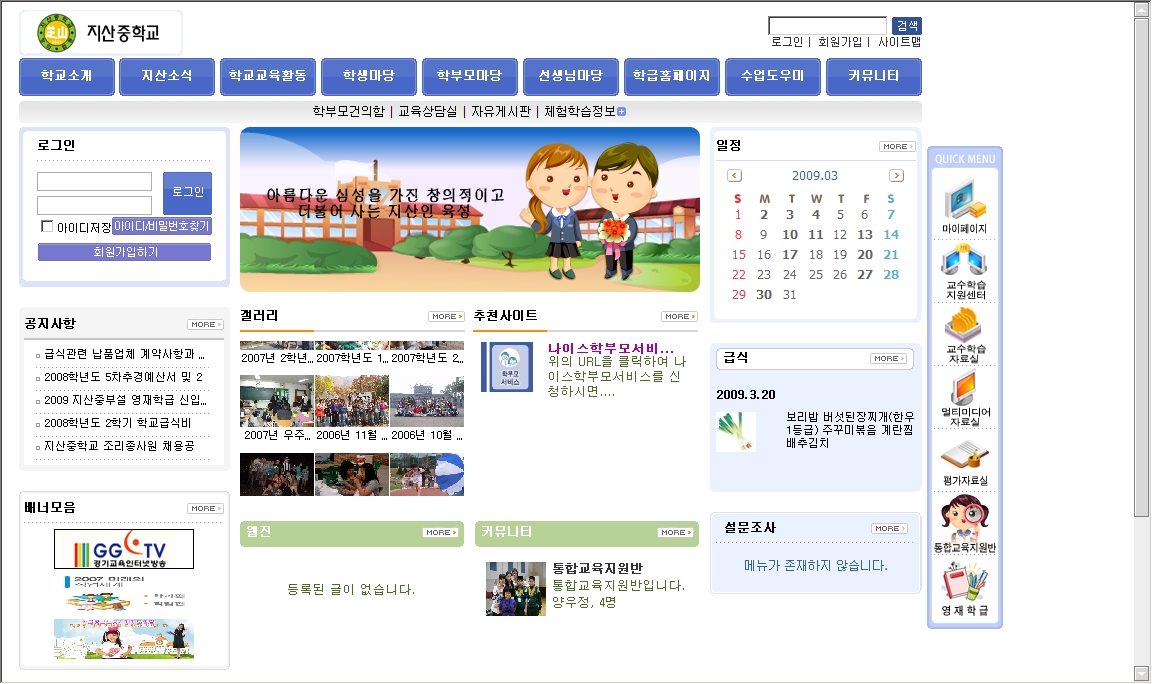Viewport: 1152px width, 684px height.
Task: Open the GG TV banner image
Action: [x=124, y=549]
